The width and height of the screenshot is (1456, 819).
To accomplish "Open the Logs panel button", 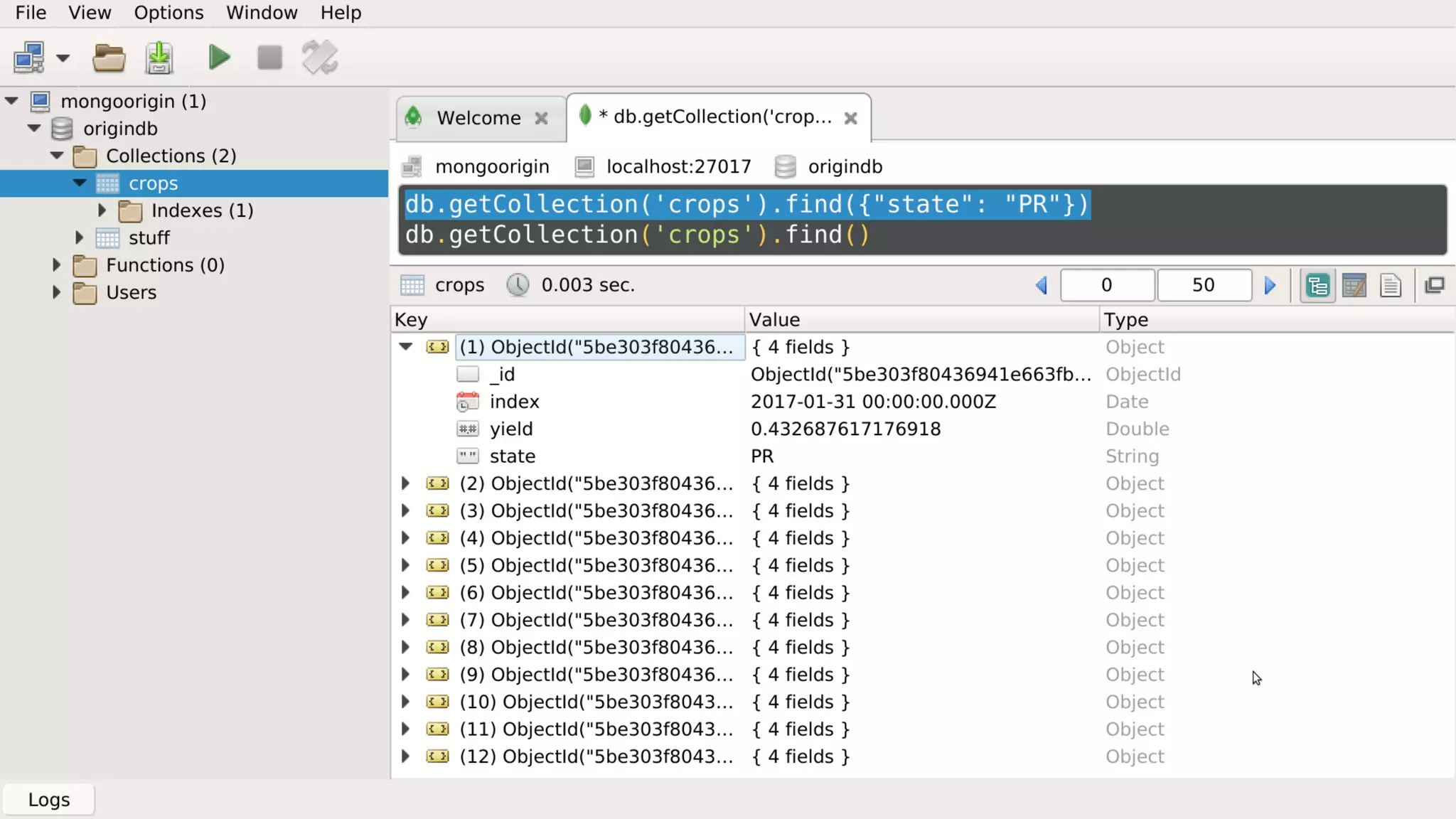I will [48, 800].
